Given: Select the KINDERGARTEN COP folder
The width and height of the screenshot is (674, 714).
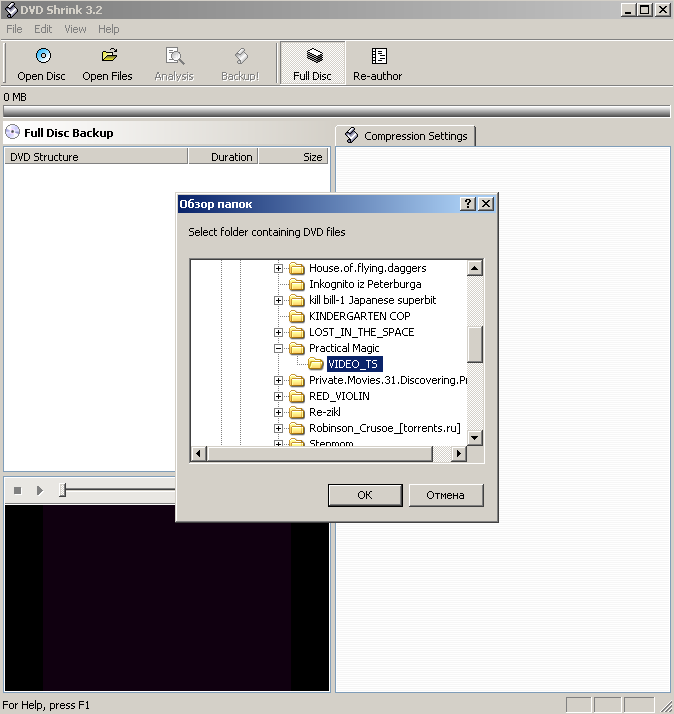Looking at the screenshot, I should click(359, 316).
